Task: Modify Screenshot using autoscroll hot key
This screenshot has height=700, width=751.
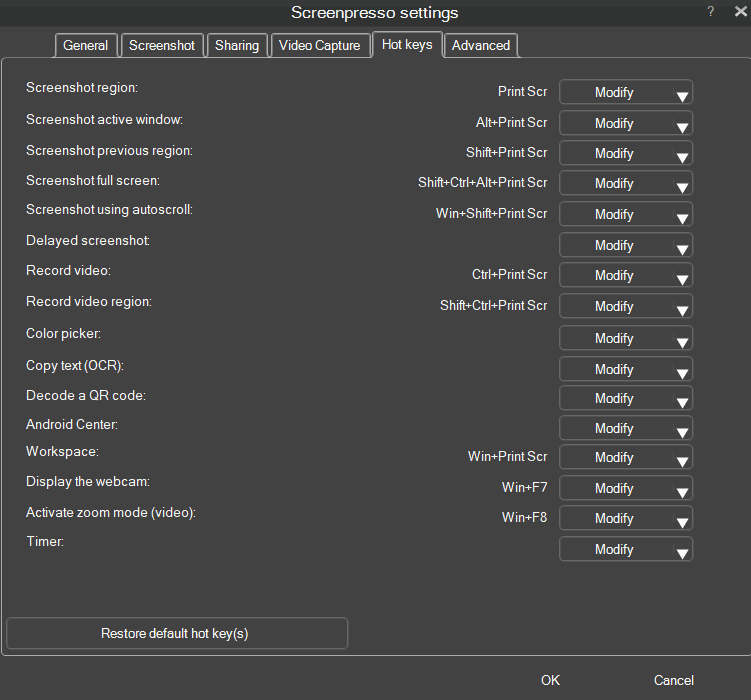Action: coord(615,214)
